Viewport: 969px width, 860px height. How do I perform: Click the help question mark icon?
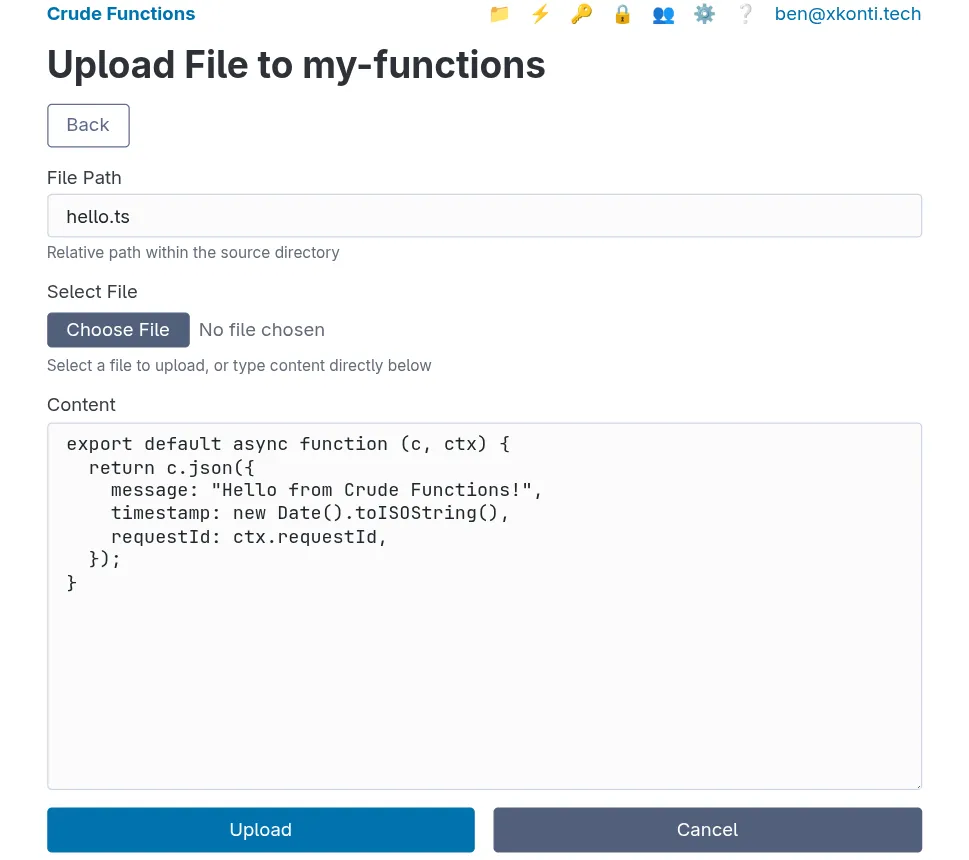tap(745, 14)
